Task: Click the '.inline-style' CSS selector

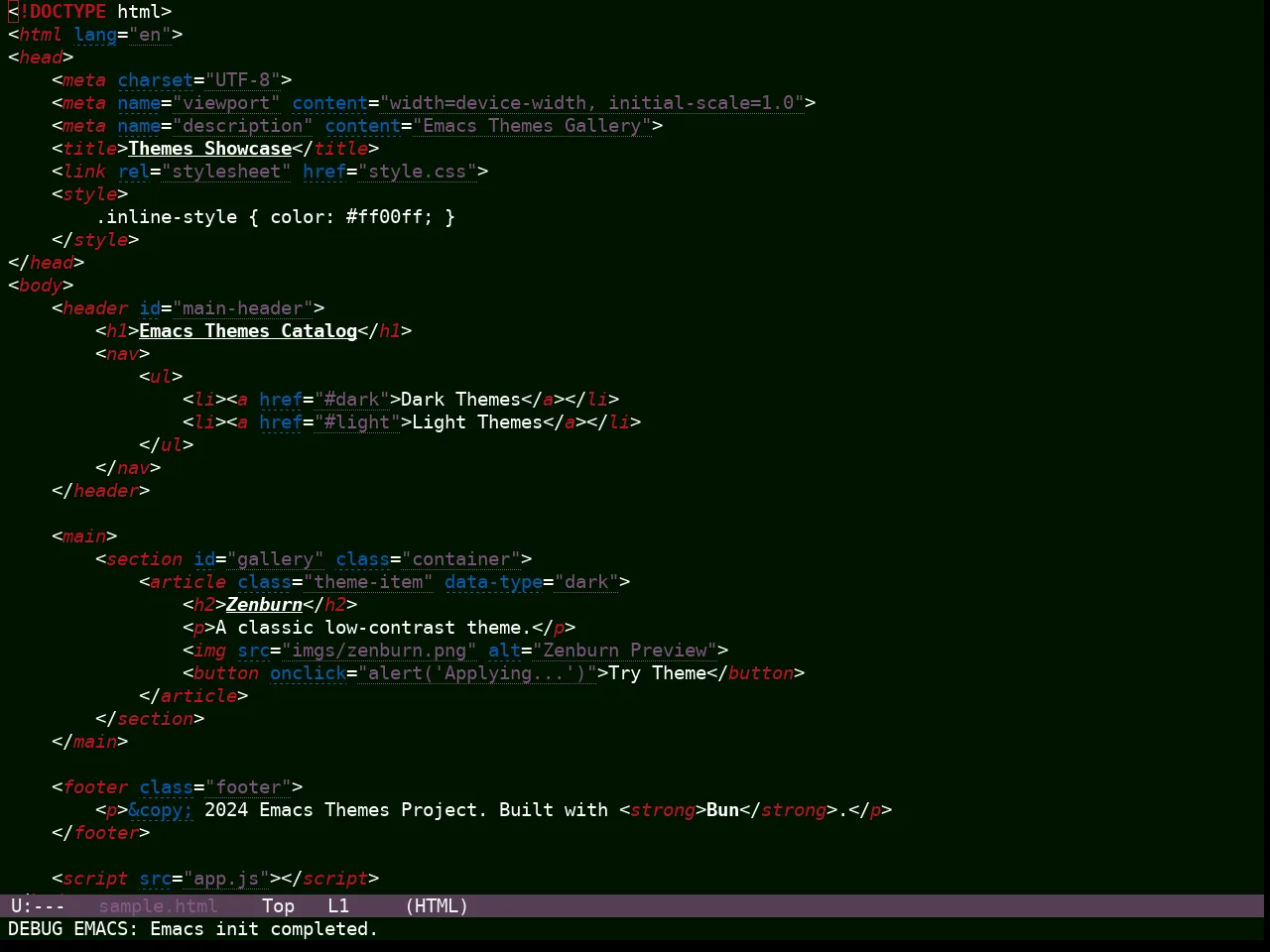Action: [167, 217]
